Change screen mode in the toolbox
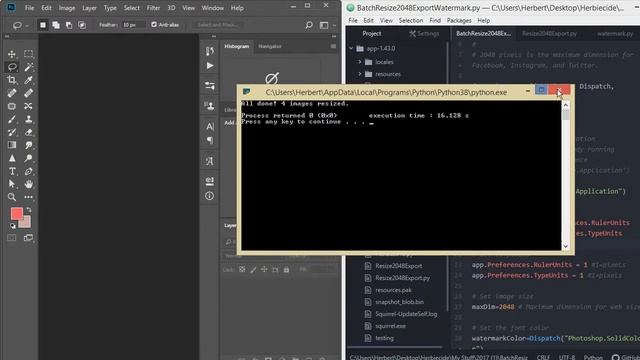The height and width of the screenshot is (360, 640). 29,238
